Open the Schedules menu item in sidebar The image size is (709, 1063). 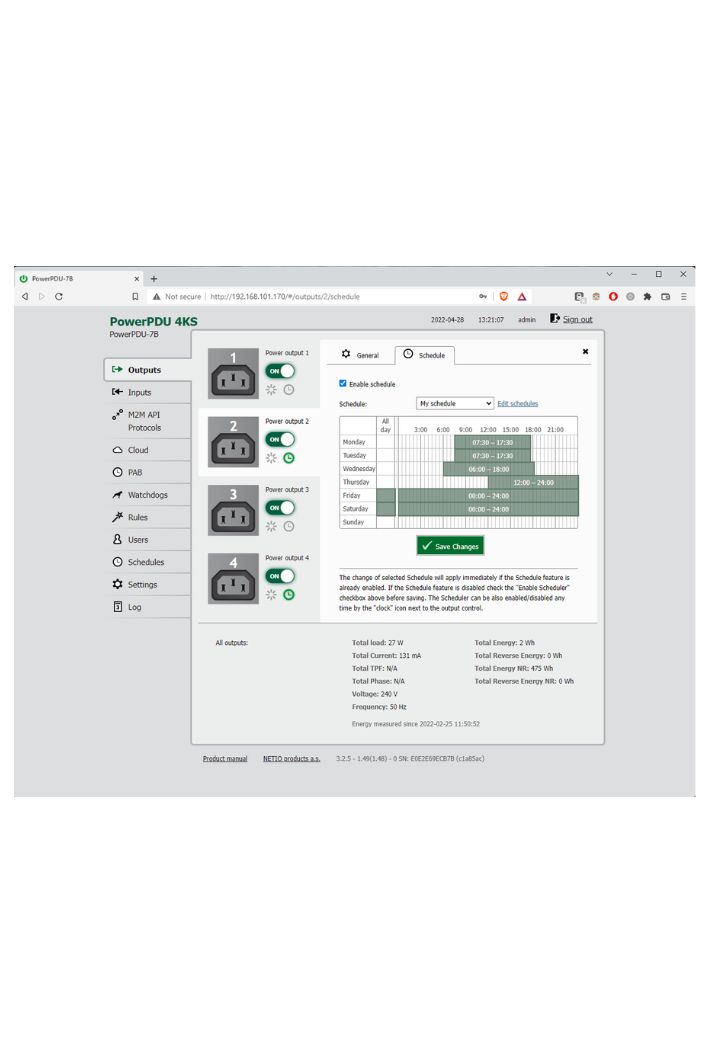point(145,562)
